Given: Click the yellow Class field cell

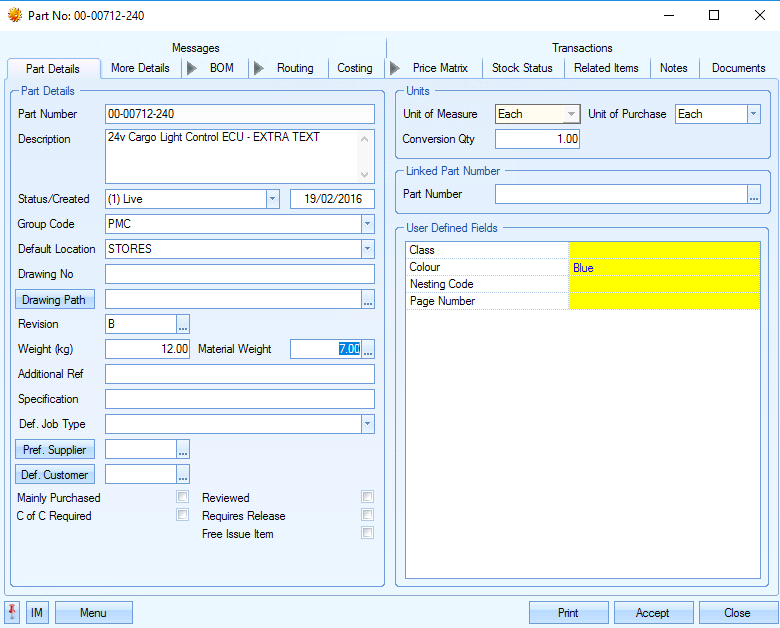Looking at the screenshot, I should (663, 250).
